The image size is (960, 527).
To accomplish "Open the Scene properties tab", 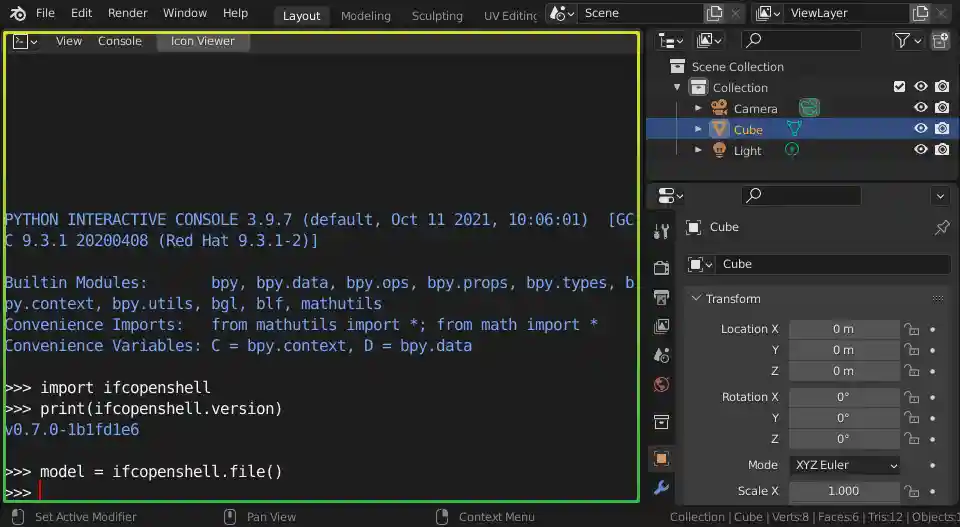I will pos(661,356).
